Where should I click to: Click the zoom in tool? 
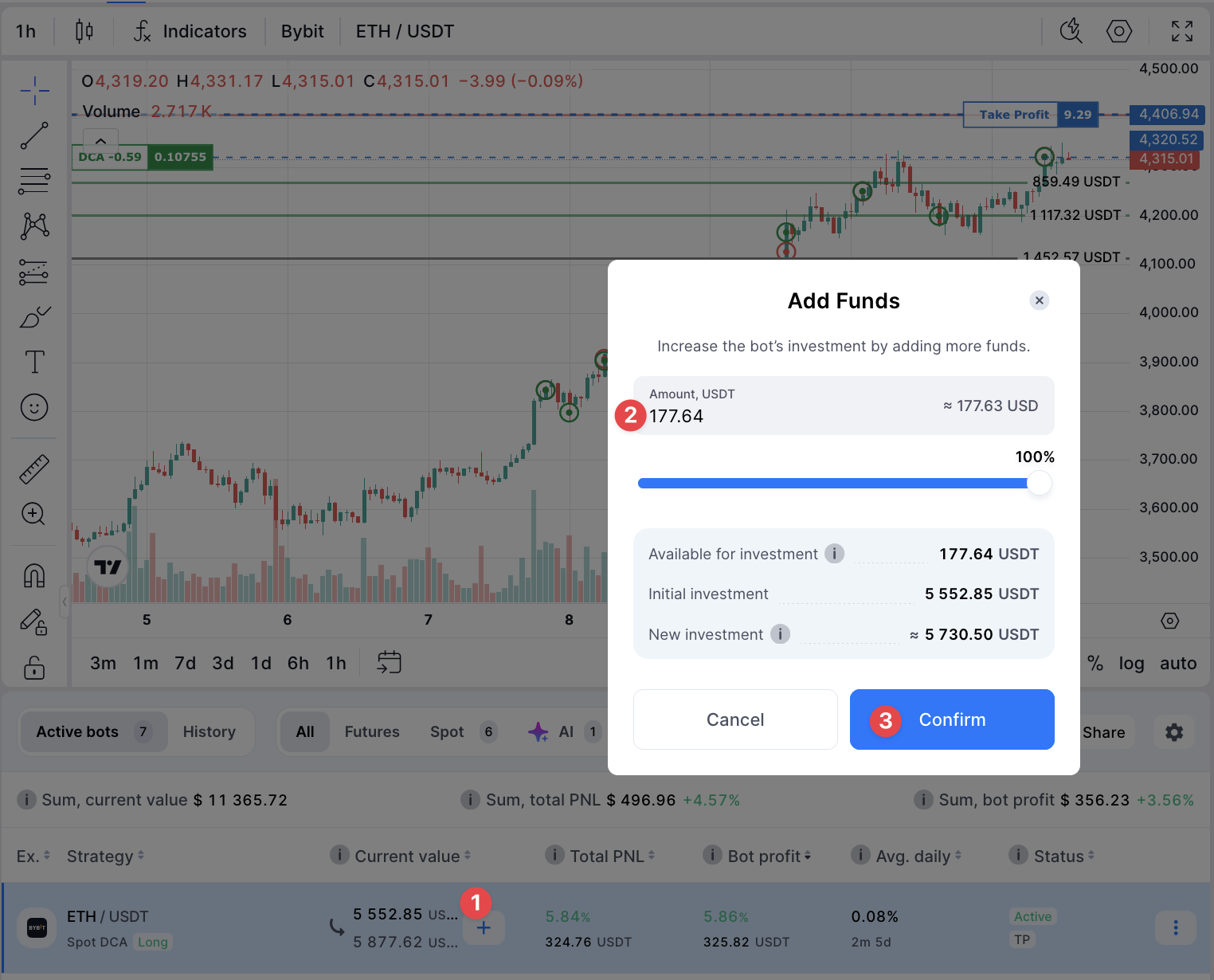(x=33, y=514)
